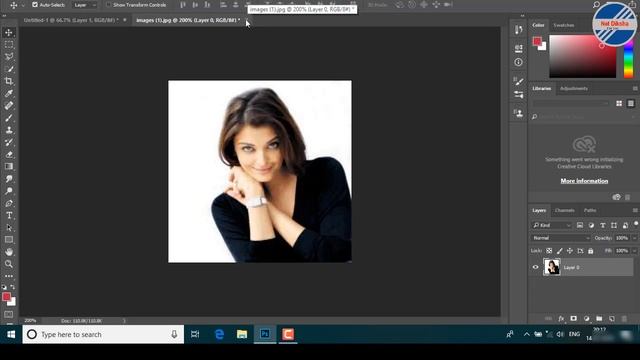Switch to the Paths tab
Image resolution: width=640 pixels, height=360 pixels.
[590, 211]
